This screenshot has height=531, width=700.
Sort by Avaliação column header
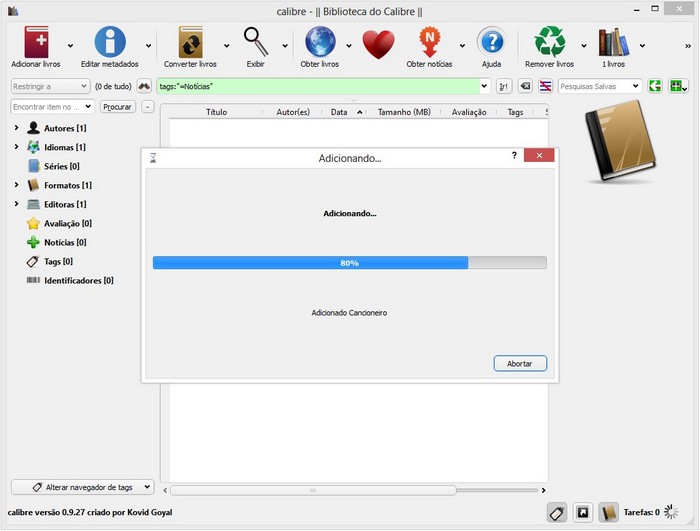tap(469, 112)
